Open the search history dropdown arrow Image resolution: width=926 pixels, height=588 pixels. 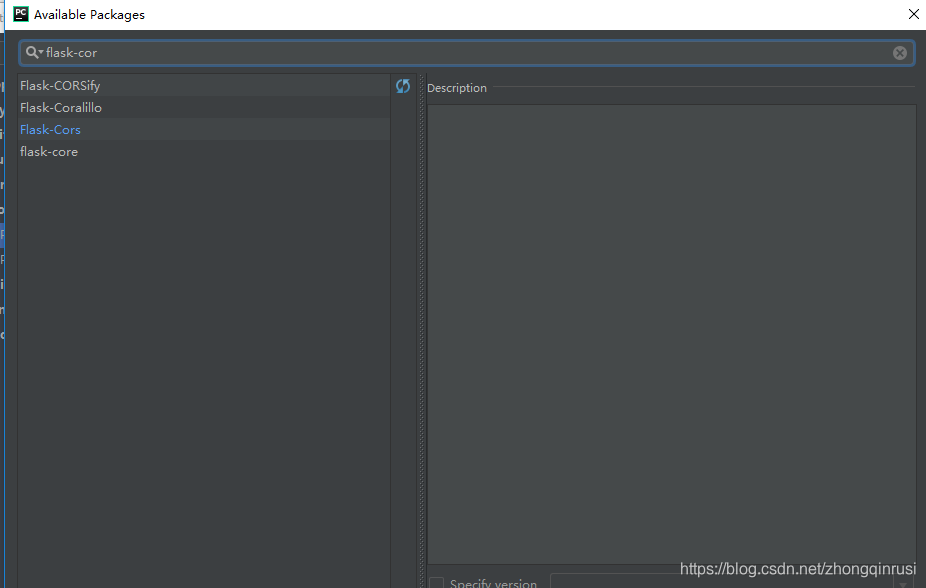coord(40,52)
